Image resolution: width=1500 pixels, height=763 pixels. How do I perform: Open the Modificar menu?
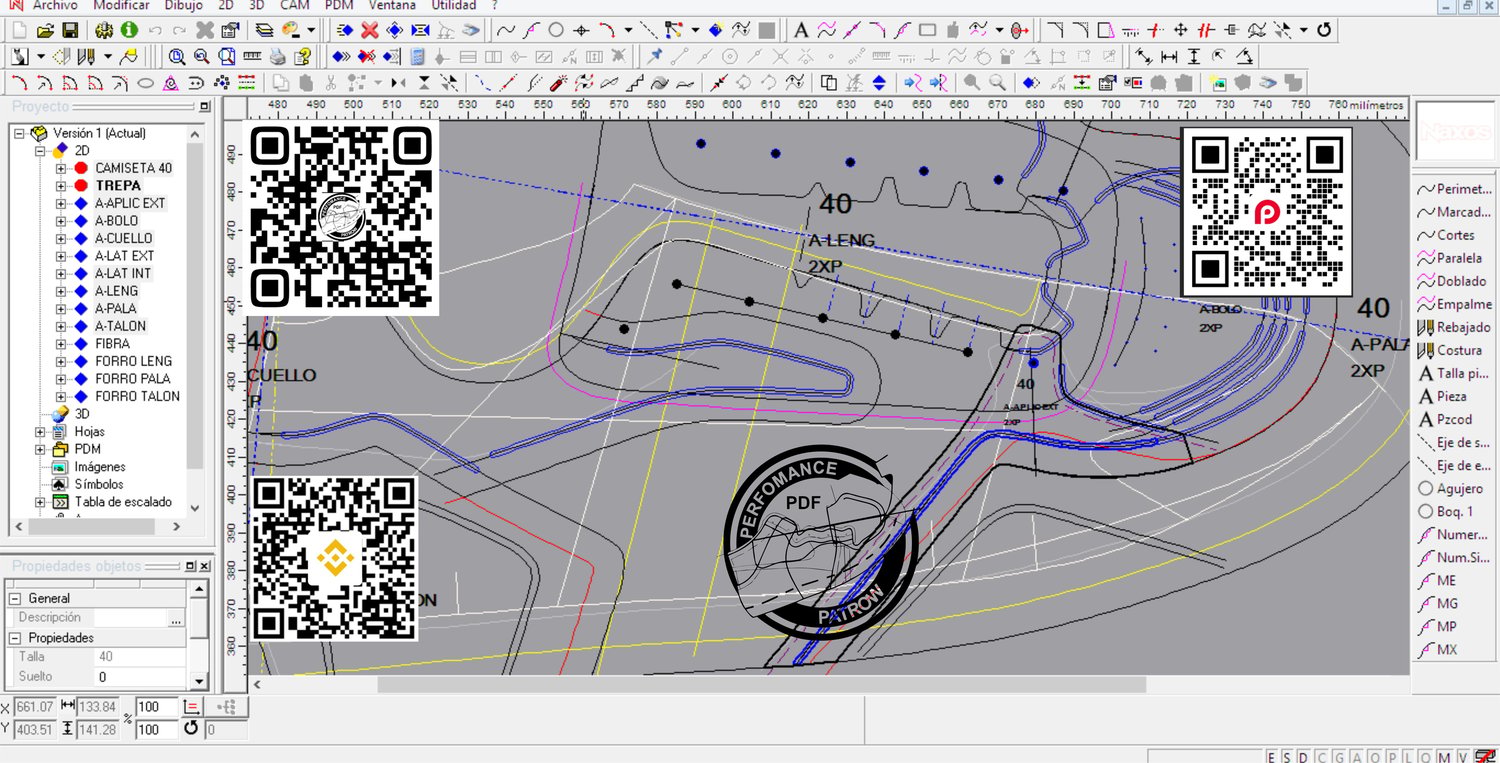point(121,5)
